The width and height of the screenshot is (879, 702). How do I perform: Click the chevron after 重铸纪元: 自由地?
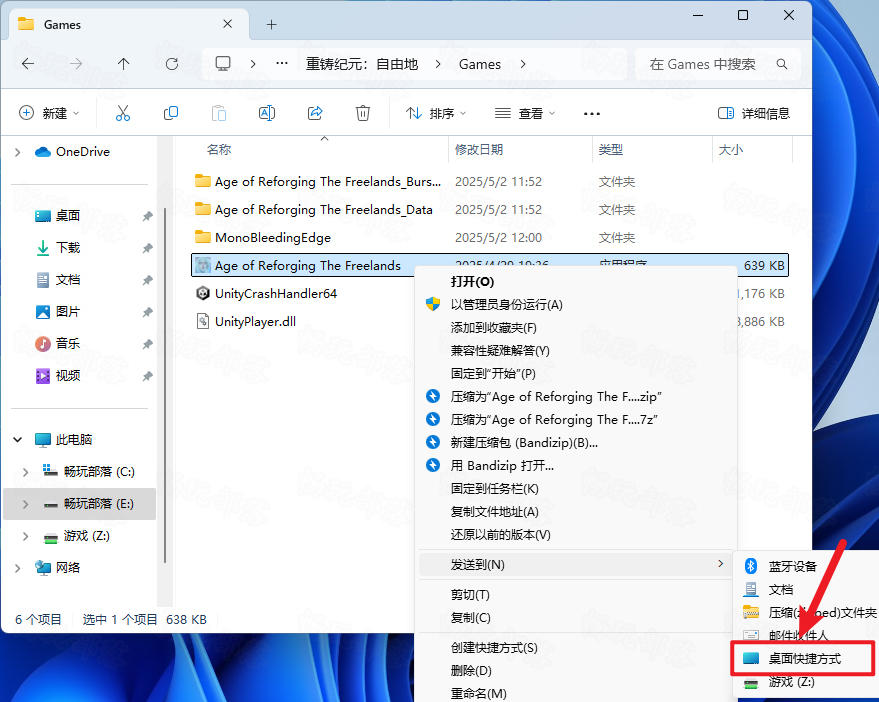[438, 64]
